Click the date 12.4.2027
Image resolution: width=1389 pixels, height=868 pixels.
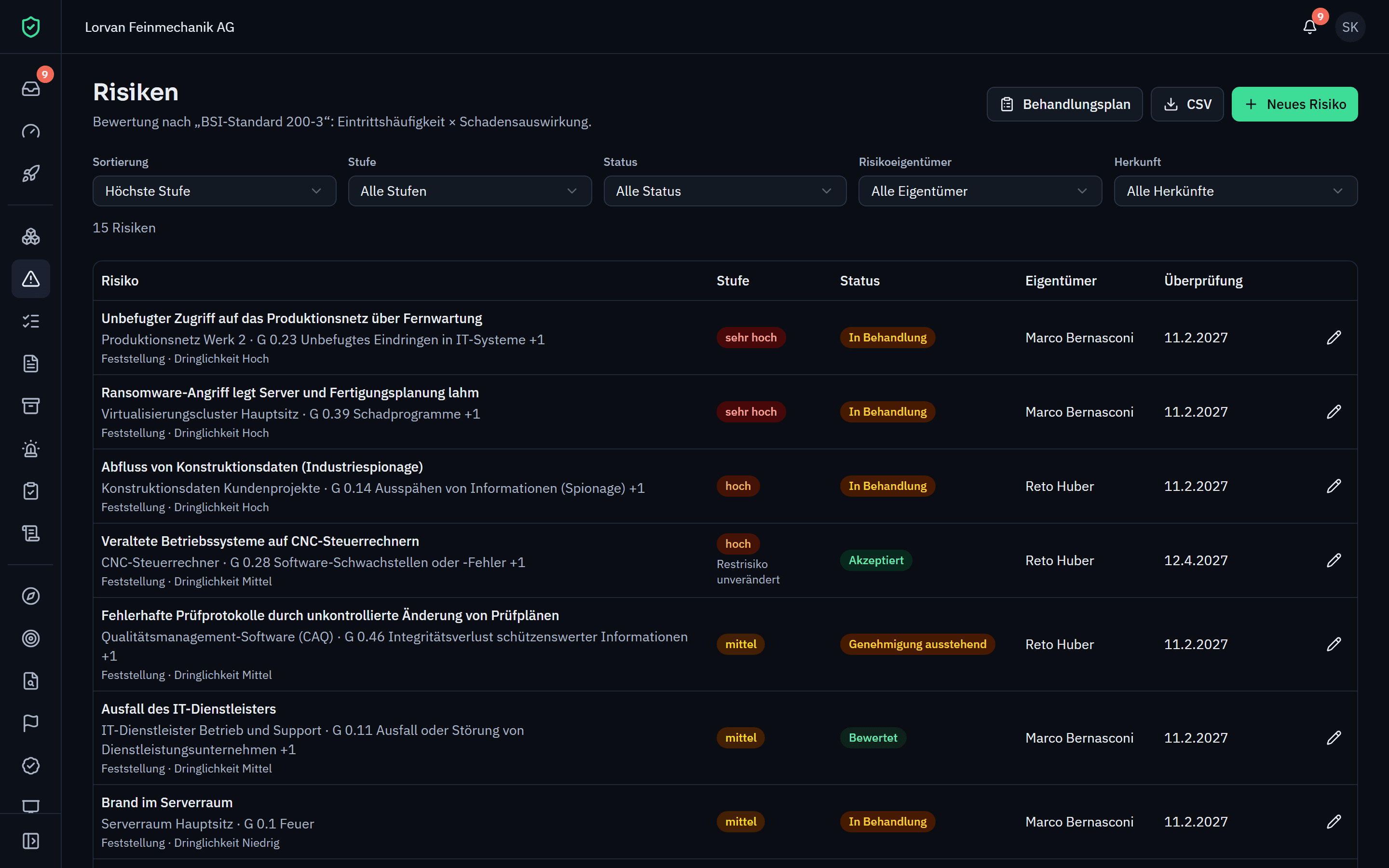(x=1196, y=560)
